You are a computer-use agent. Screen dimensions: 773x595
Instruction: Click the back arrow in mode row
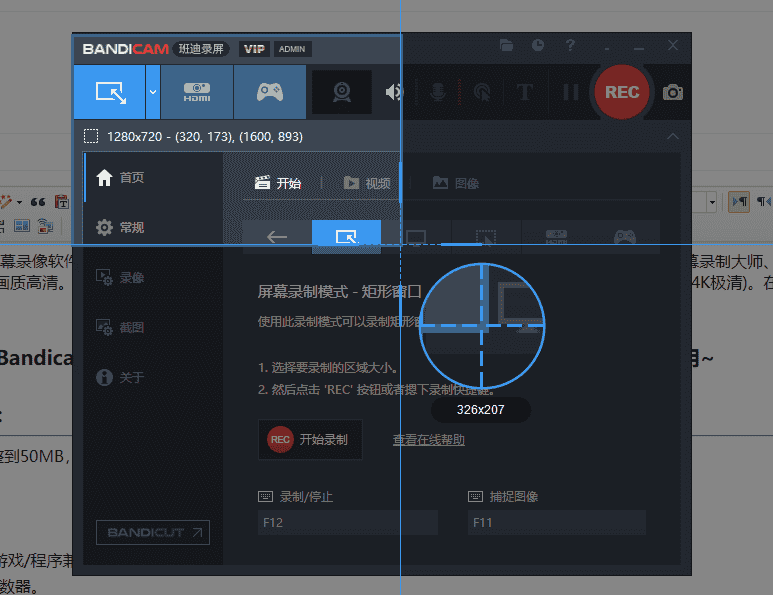pyautogui.click(x=277, y=237)
